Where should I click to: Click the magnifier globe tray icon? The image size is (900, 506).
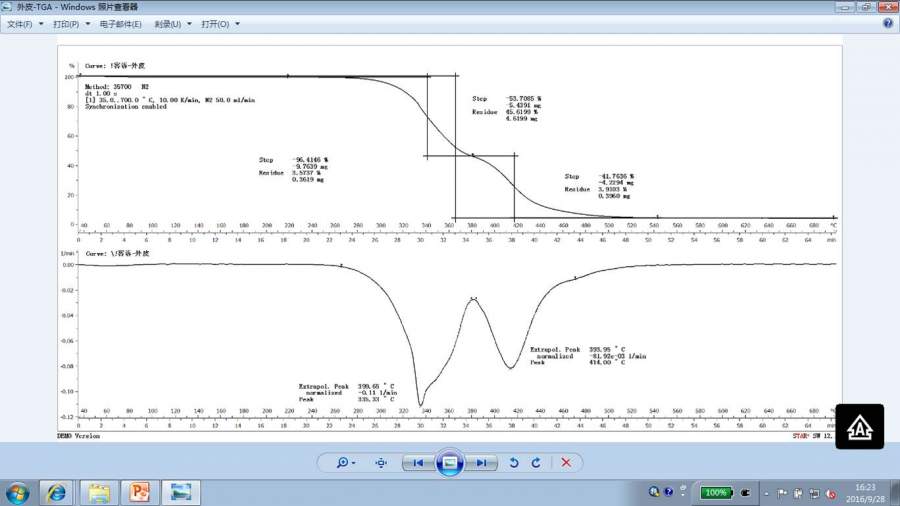pyautogui.click(x=654, y=492)
